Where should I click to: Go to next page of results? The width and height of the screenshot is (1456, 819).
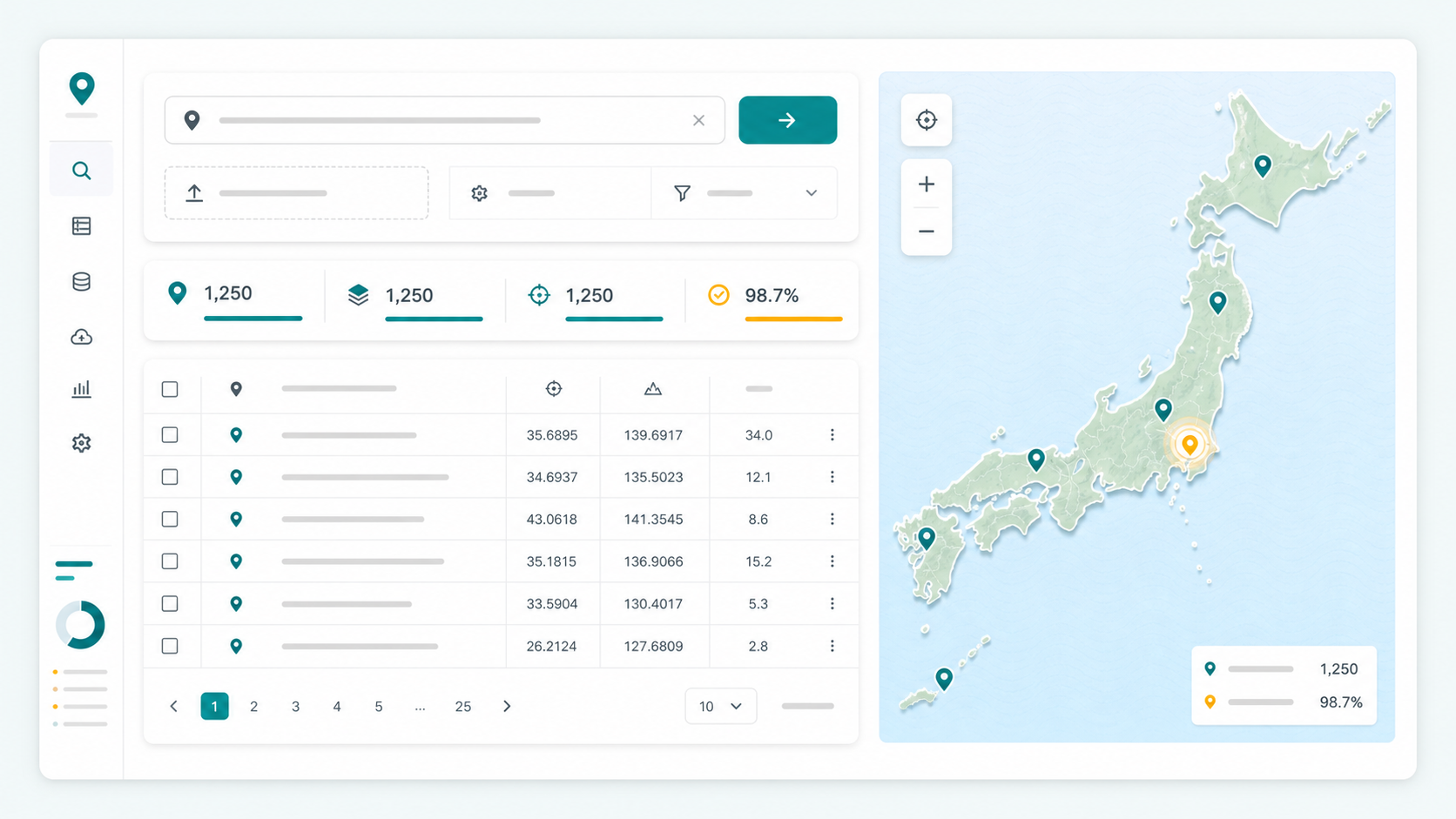point(507,706)
